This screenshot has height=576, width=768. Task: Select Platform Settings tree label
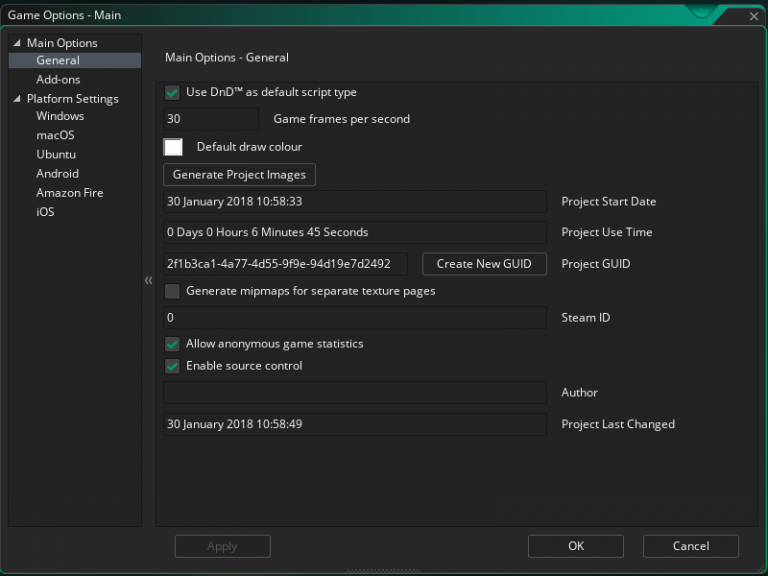pos(72,99)
